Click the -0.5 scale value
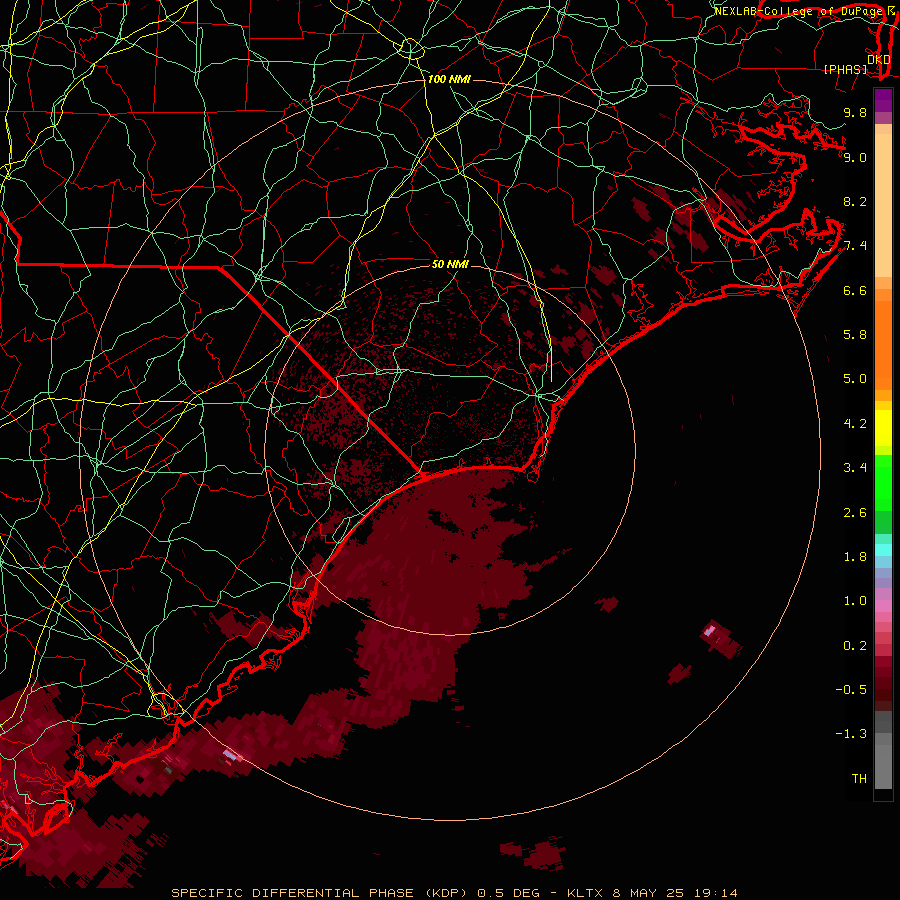Image resolution: width=900 pixels, height=900 pixels. pyautogui.click(x=851, y=690)
